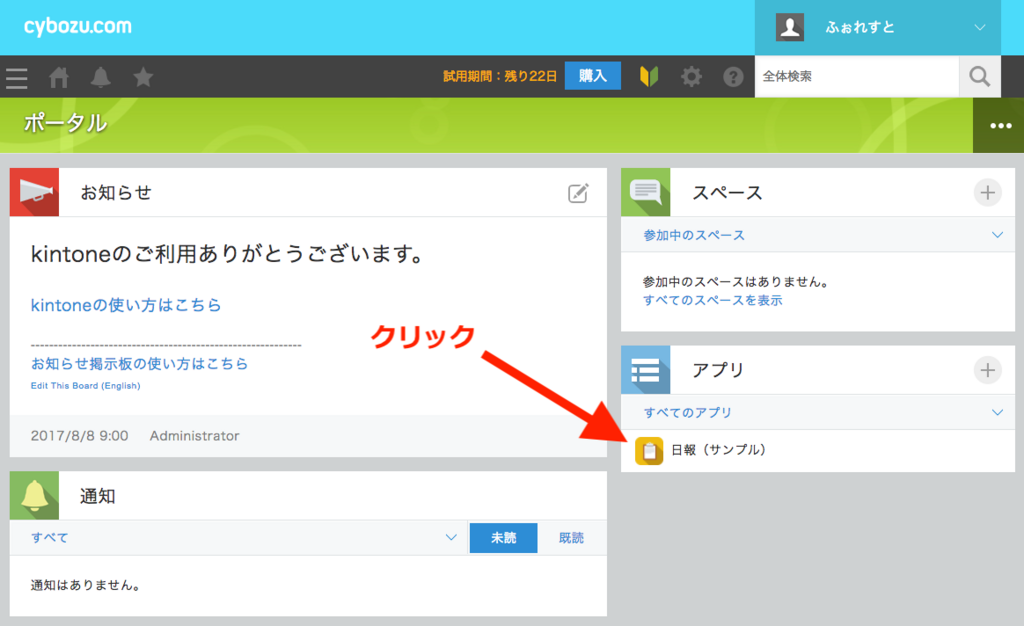Click the cybozu.com logo
Viewport: 1024px width, 626px height.
coord(78,27)
